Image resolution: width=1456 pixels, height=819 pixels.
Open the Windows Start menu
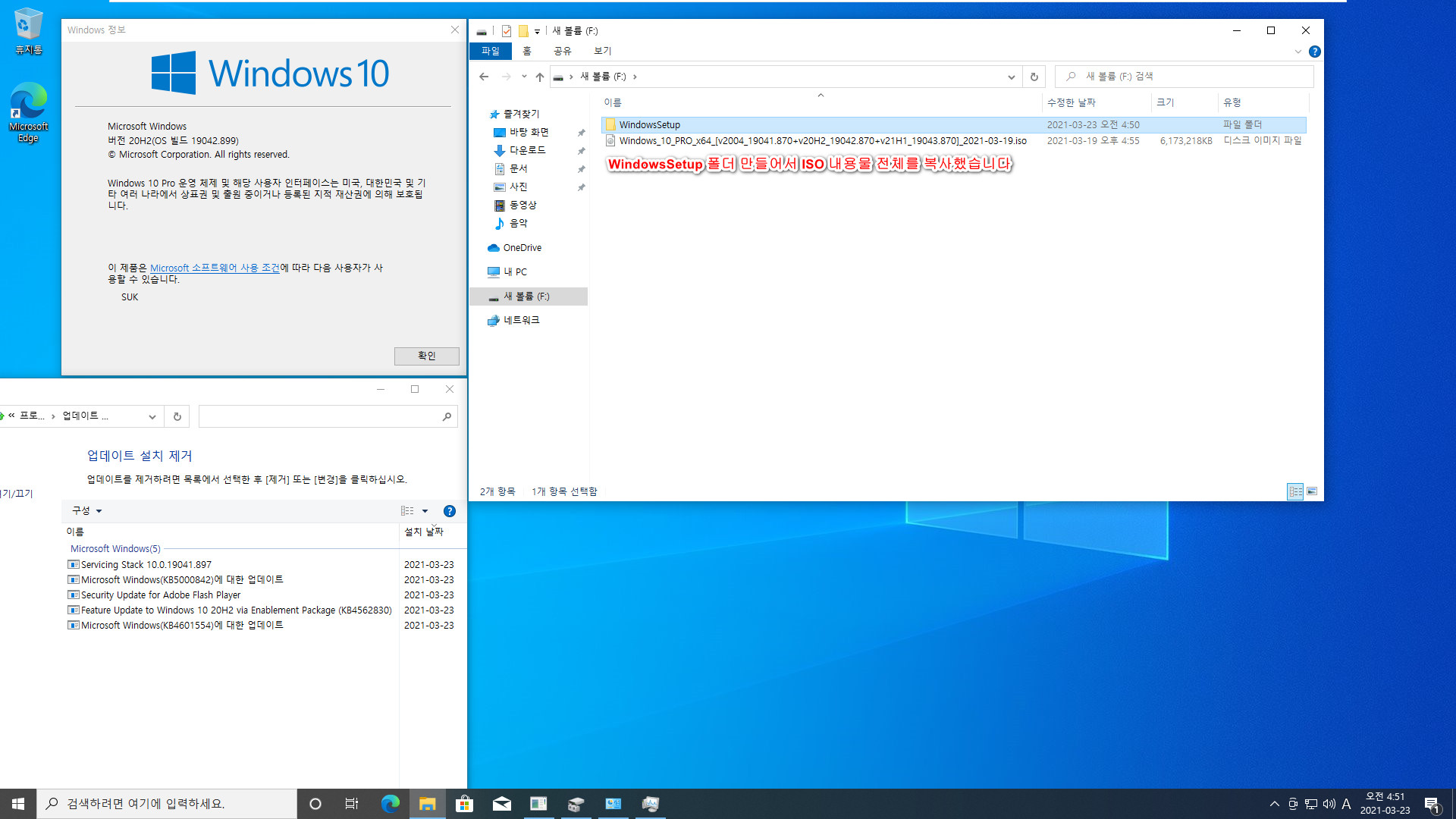point(18,804)
